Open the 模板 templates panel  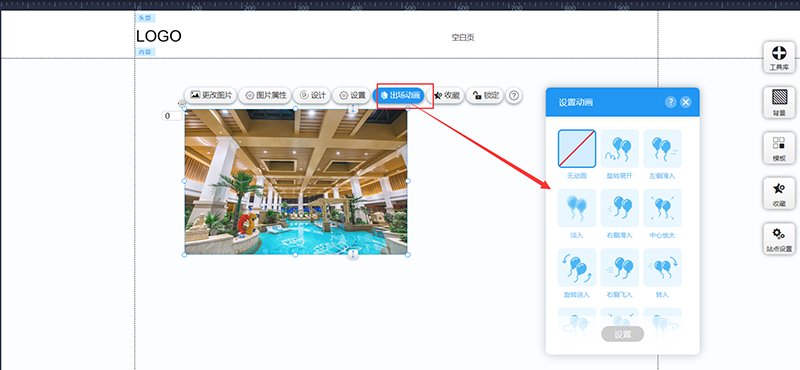(x=779, y=148)
